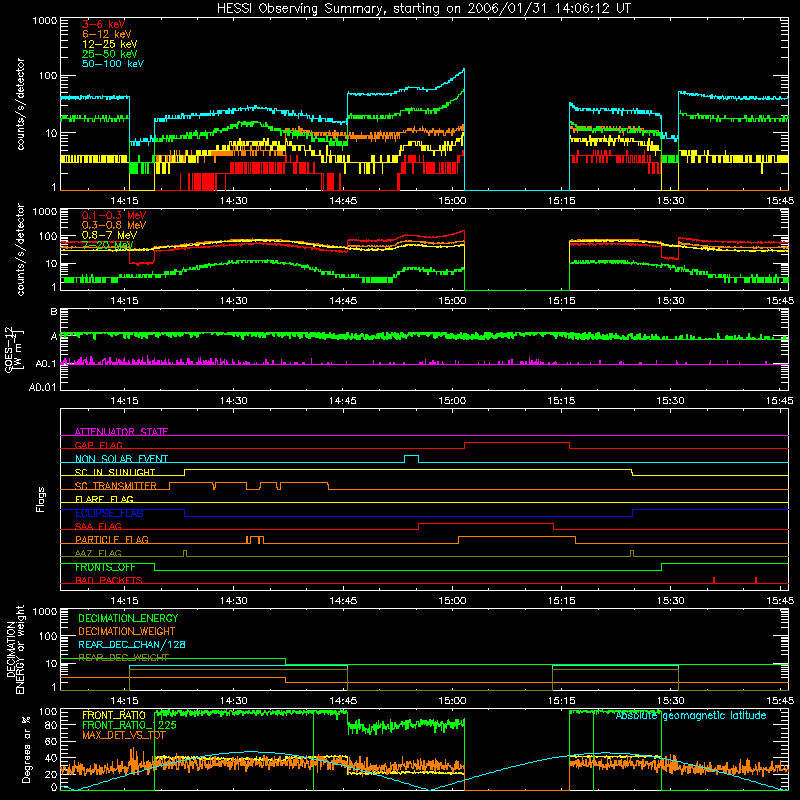The width and height of the screenshot is (800, 800).
Task: Select the BAD_PACKETS flag label
Action: pyautogui.click(x=109, y=580)
